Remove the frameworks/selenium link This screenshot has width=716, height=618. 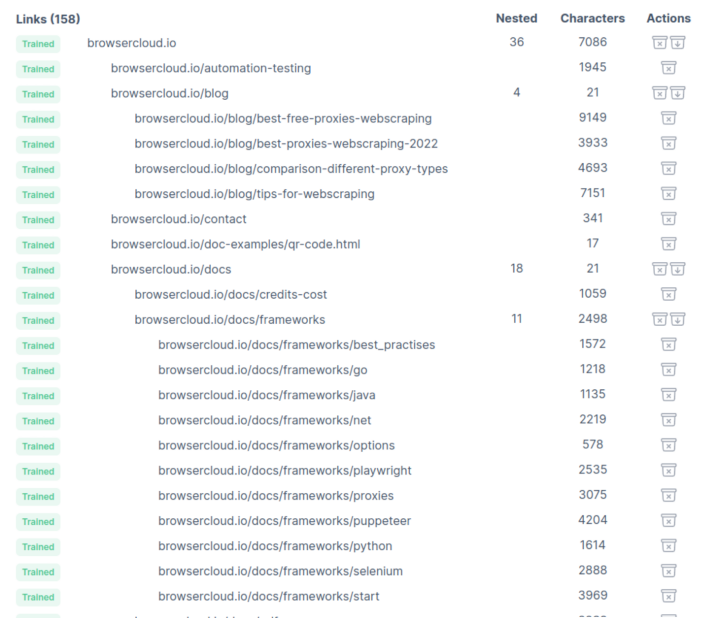pyautogui.click(x=669, y=570)
